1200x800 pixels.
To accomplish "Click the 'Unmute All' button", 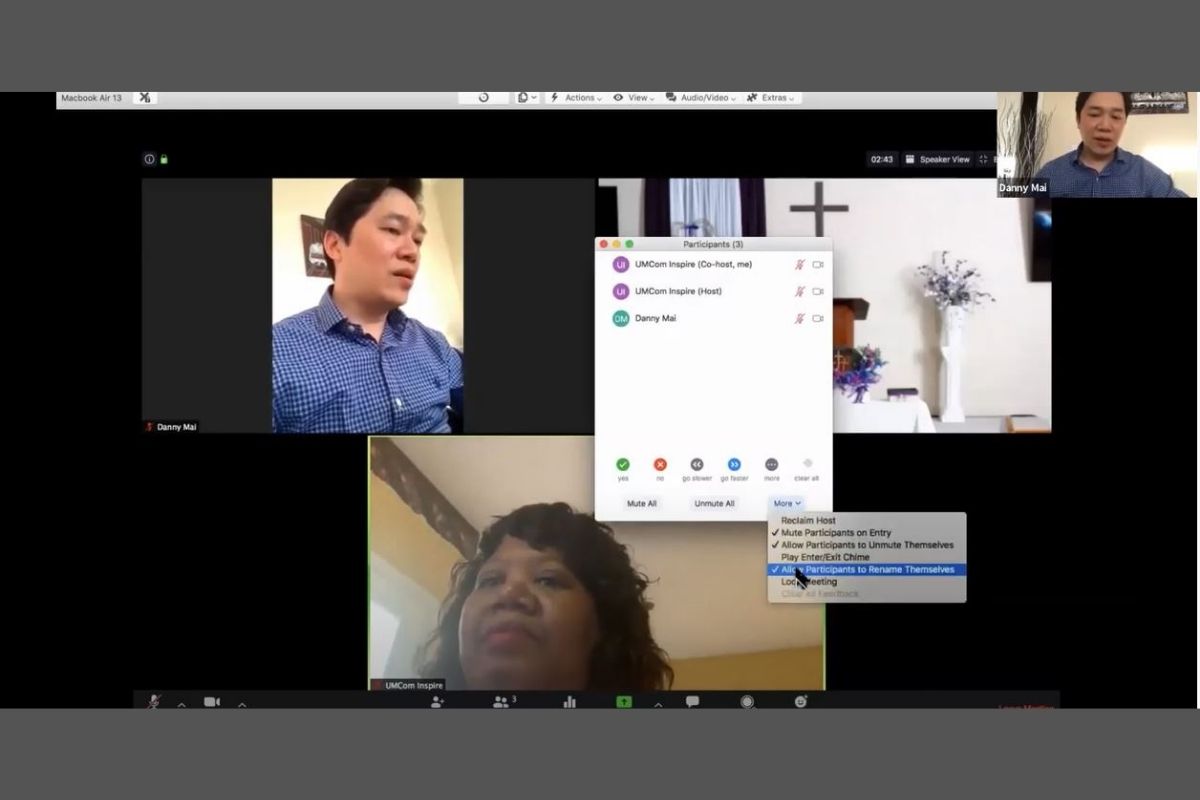I will coord(714,504).
